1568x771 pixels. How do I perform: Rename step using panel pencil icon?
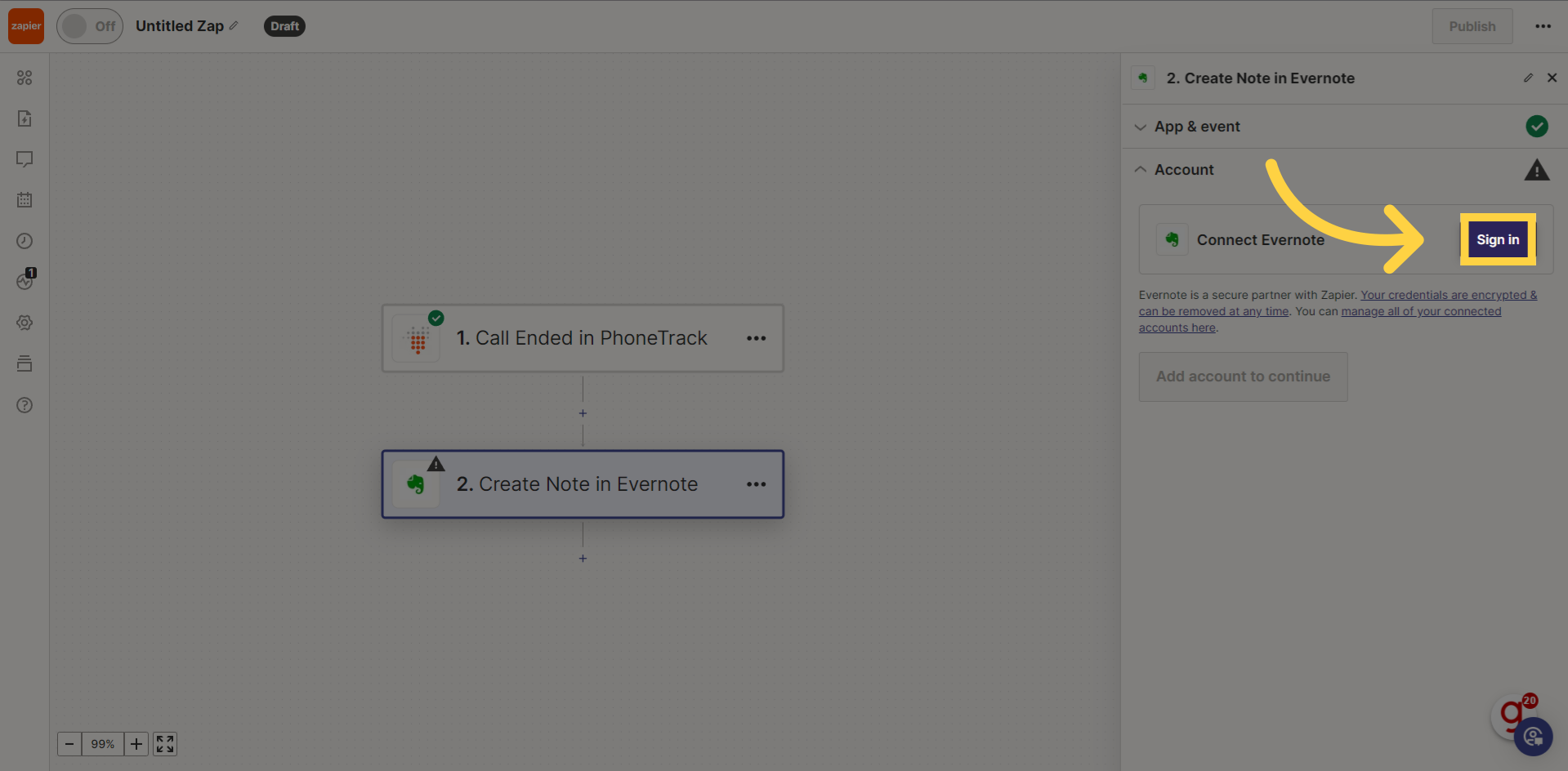point(1528,78)
